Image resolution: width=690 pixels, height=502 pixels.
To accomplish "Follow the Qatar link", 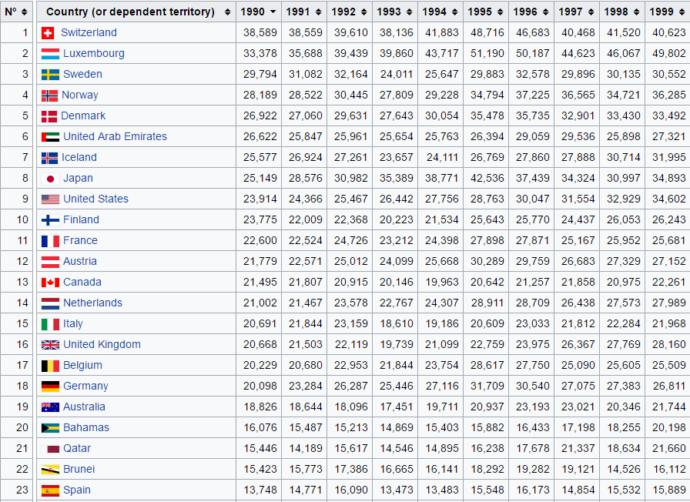I will point(77,448).
